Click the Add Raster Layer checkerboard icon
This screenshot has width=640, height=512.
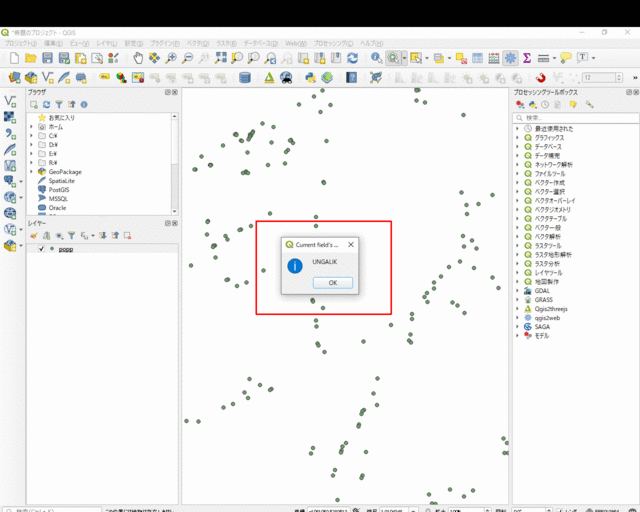coord(10,118)
